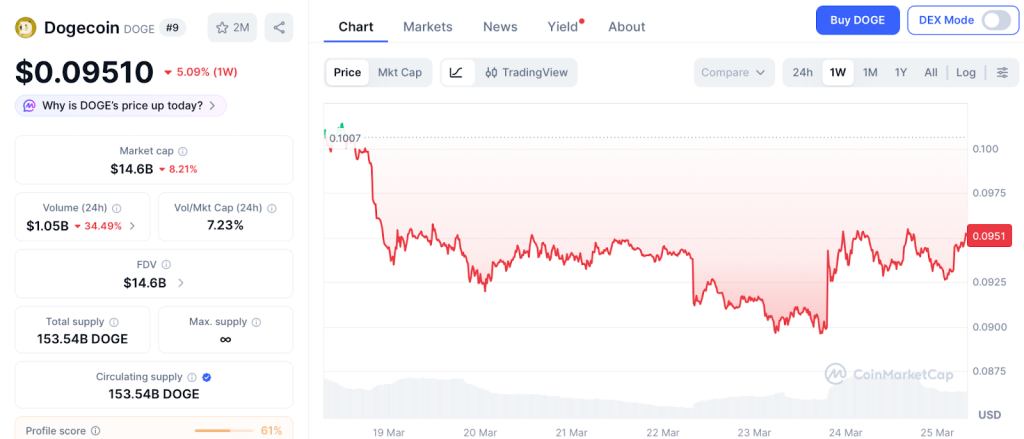Open the chart settings sliders icon
This screenshot has height=439, width=1024.
click(1002, 72)
